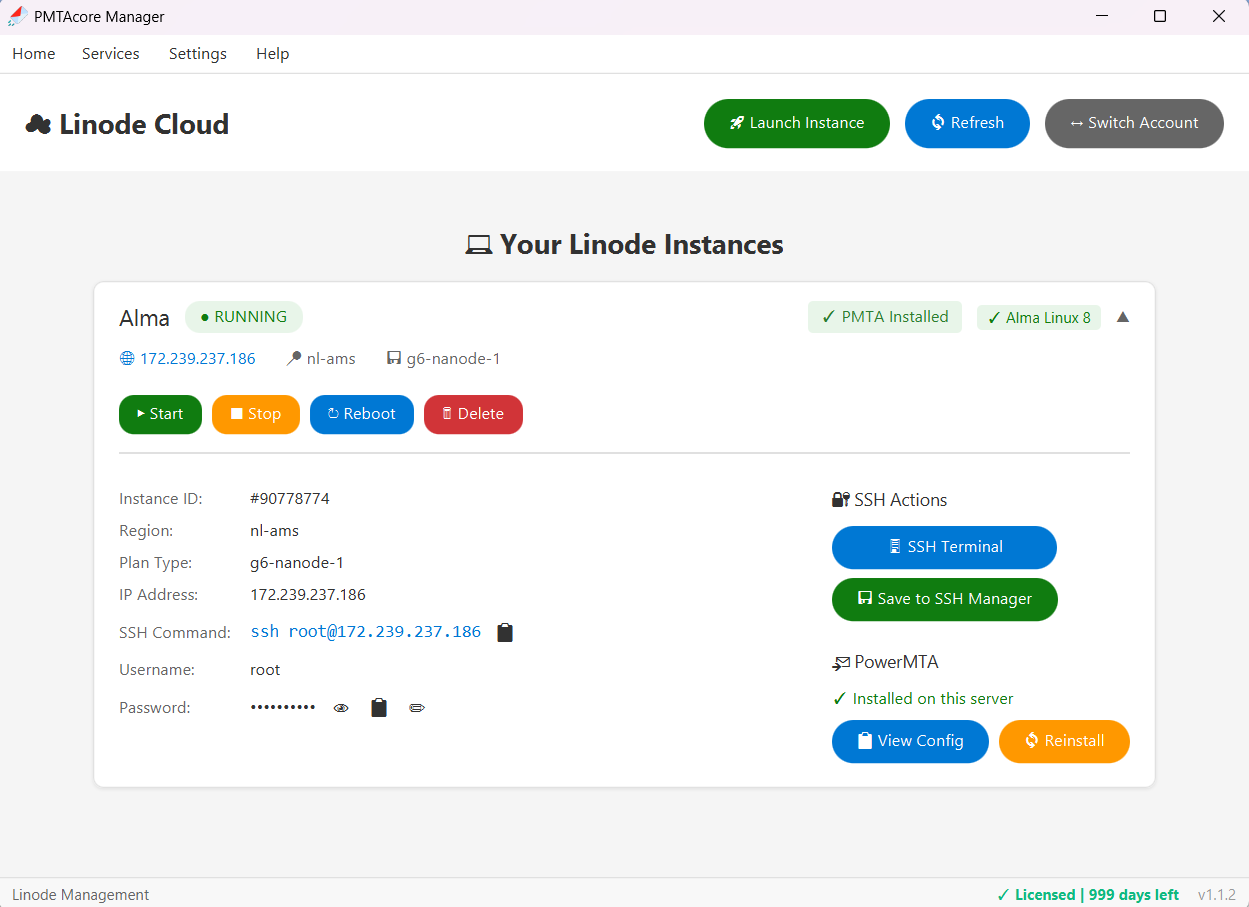
Task: Launch a new Linode instance
Action: 796,123
